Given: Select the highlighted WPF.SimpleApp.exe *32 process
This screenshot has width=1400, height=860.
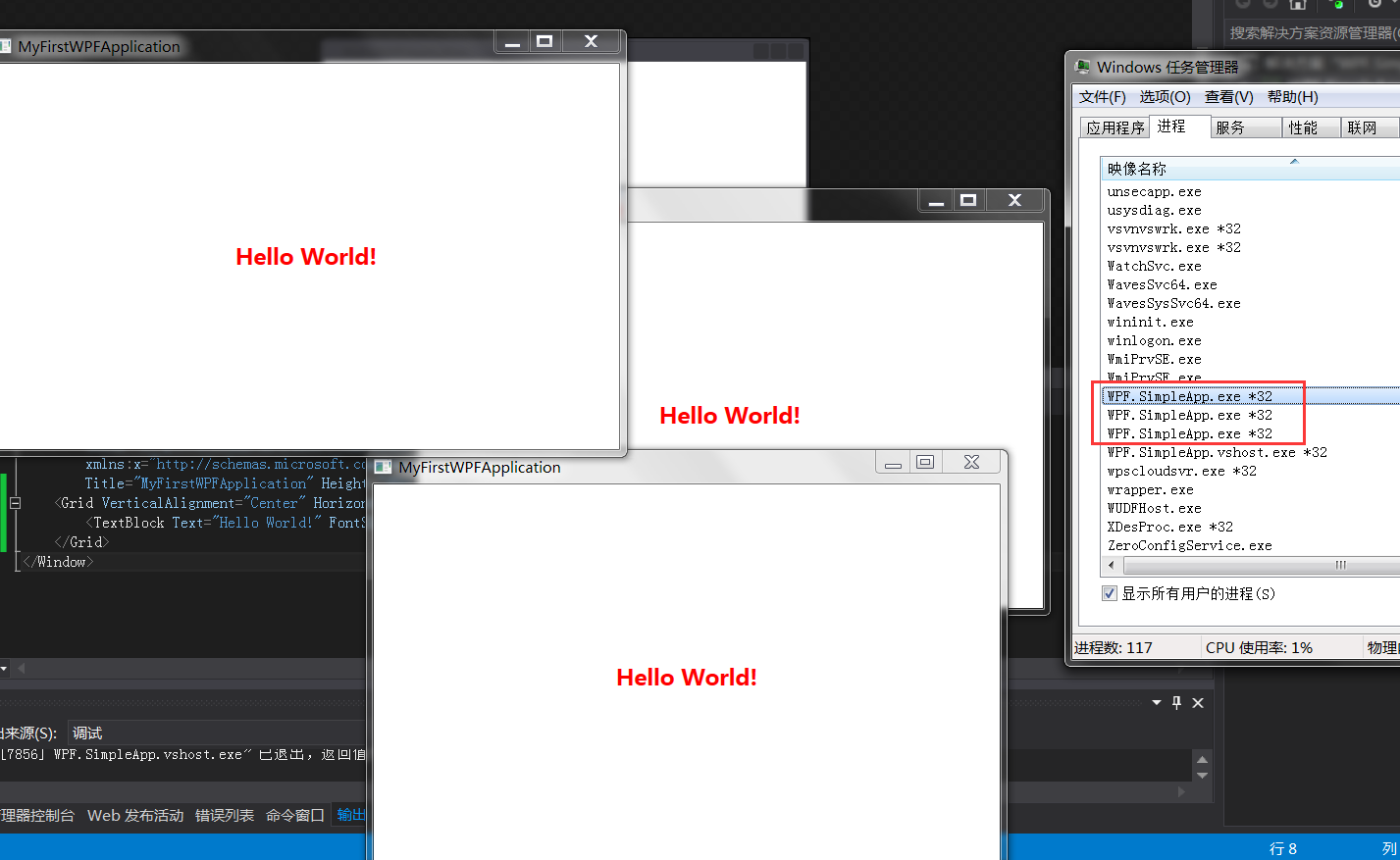Looking at the screenshot, I should (1251, 396).
